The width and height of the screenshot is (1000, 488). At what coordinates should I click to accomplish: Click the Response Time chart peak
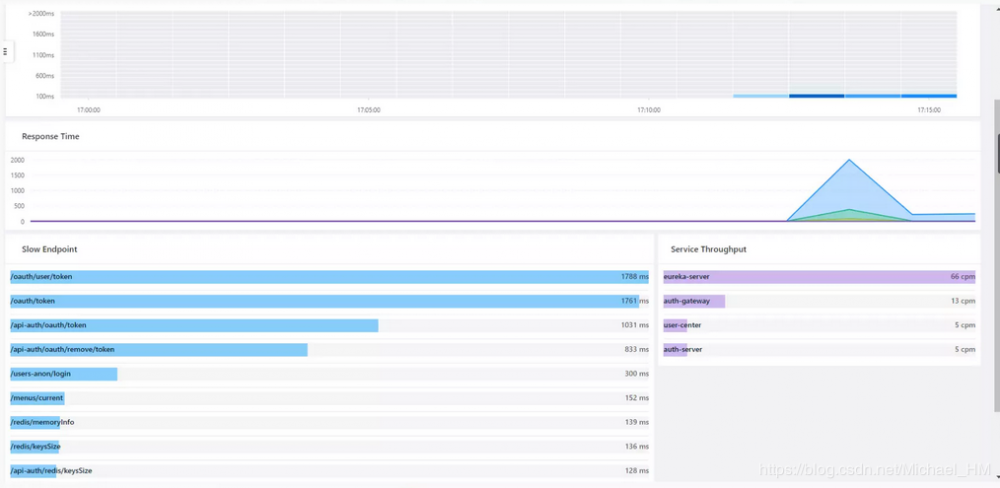(849, 160)
